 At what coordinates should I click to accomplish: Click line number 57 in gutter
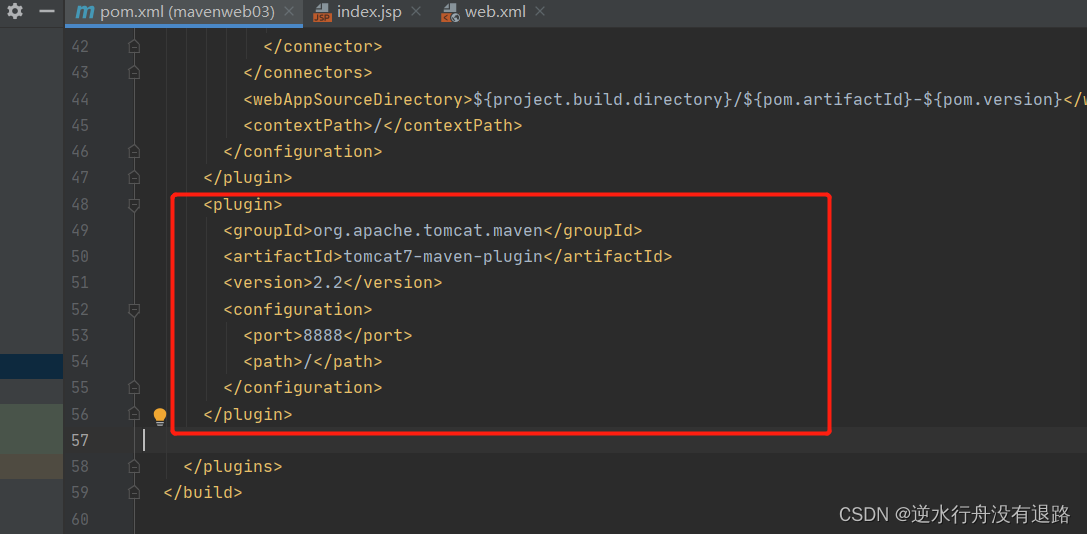coord(80,440)
